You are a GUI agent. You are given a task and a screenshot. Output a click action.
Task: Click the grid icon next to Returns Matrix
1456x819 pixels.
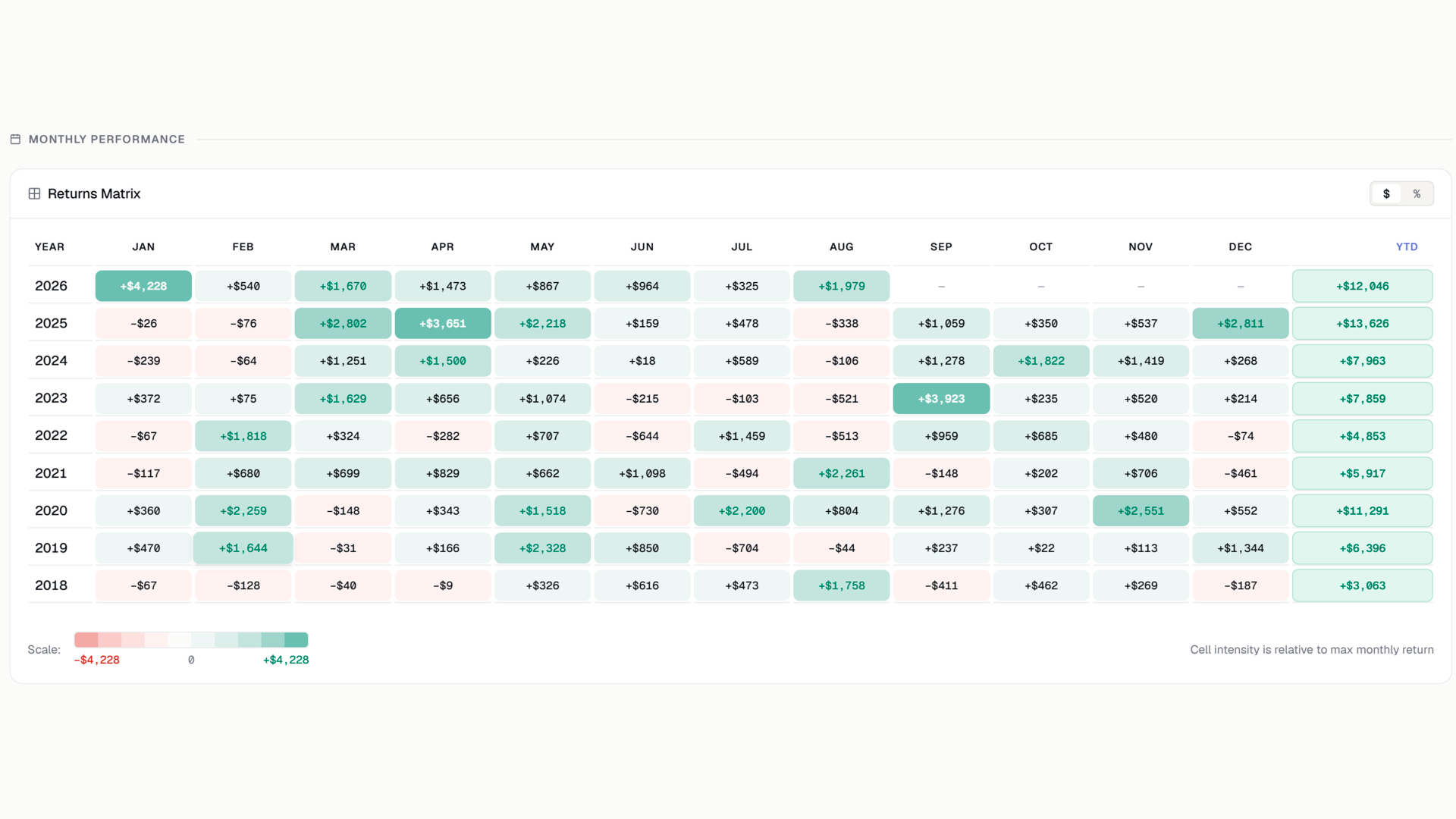click(x=34, y=194)
